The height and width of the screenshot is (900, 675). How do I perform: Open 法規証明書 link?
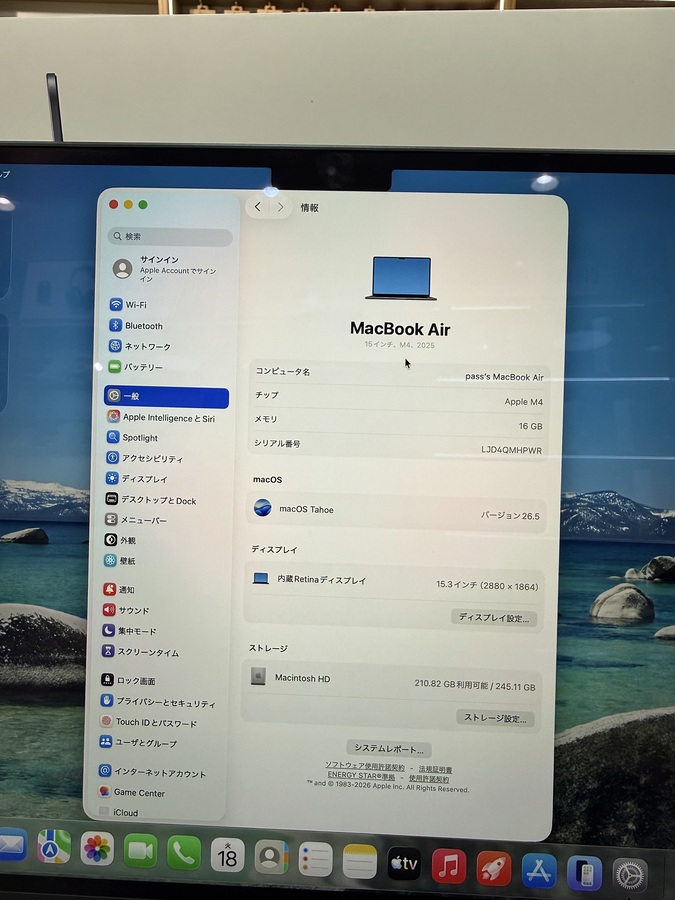(x=435, y=769)
